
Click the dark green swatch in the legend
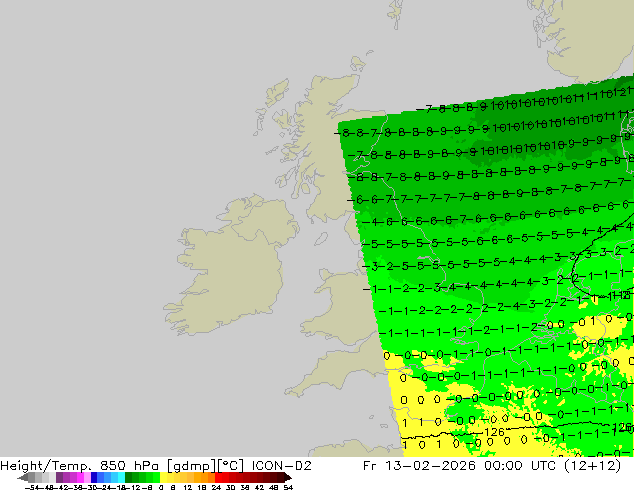click(129, 477)
